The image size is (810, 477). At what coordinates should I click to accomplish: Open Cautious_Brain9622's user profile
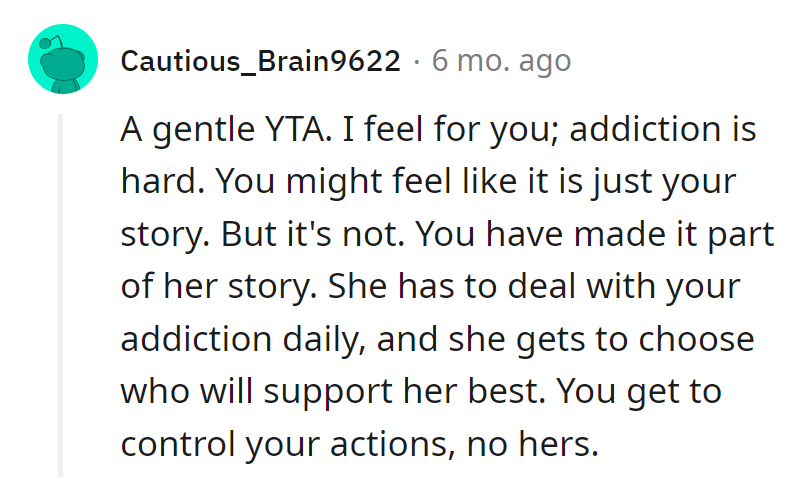point(260,61)
